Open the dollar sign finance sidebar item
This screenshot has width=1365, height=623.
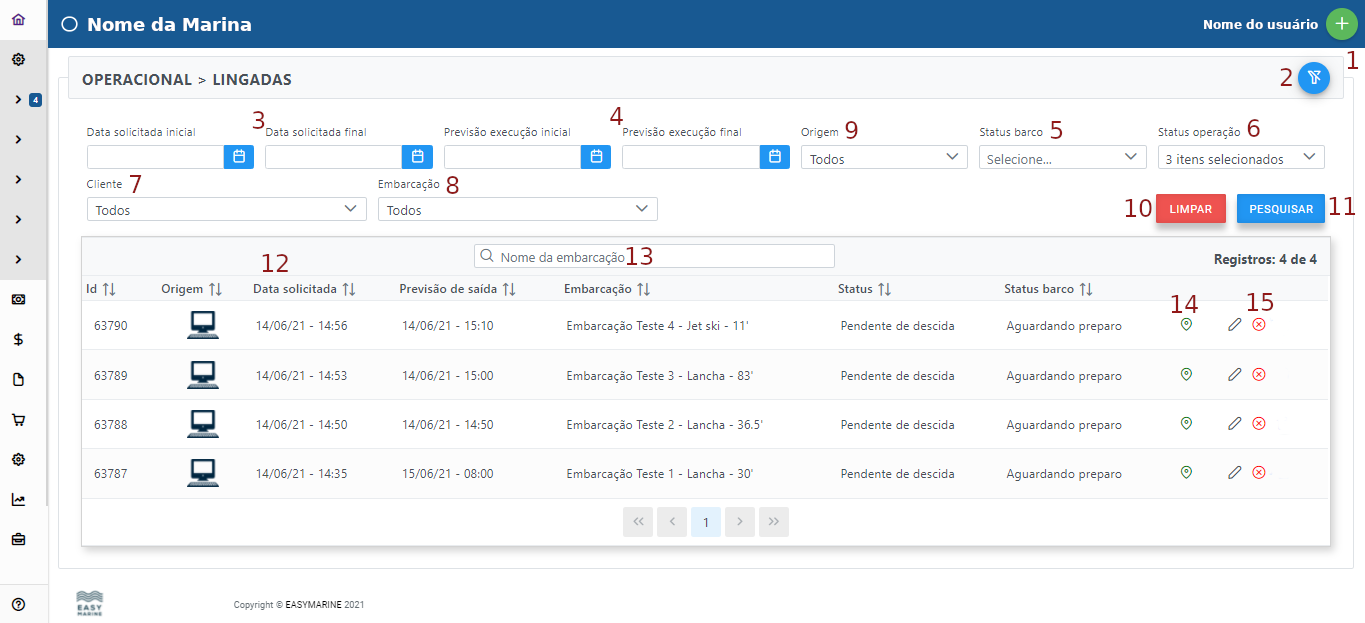tap(18, 339)
